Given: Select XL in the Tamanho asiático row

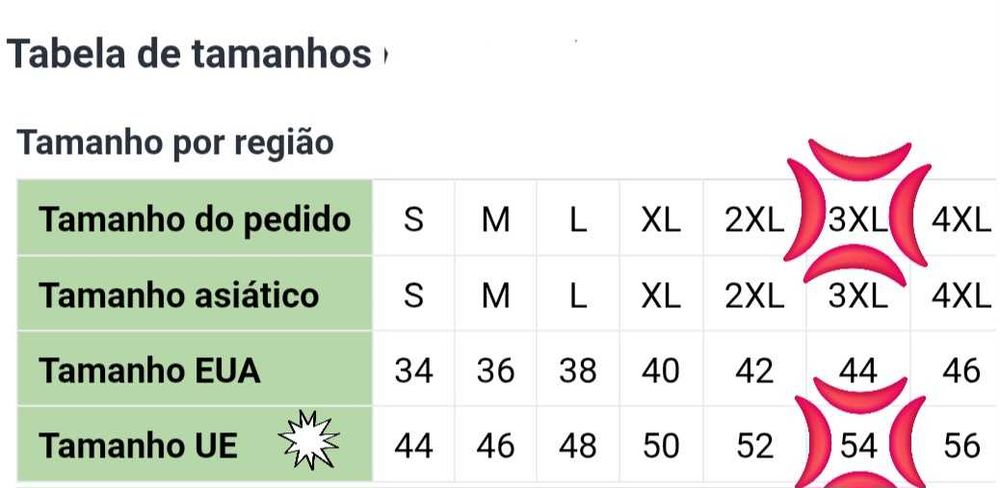Looking at the screenshot, I should coord(660,296).
